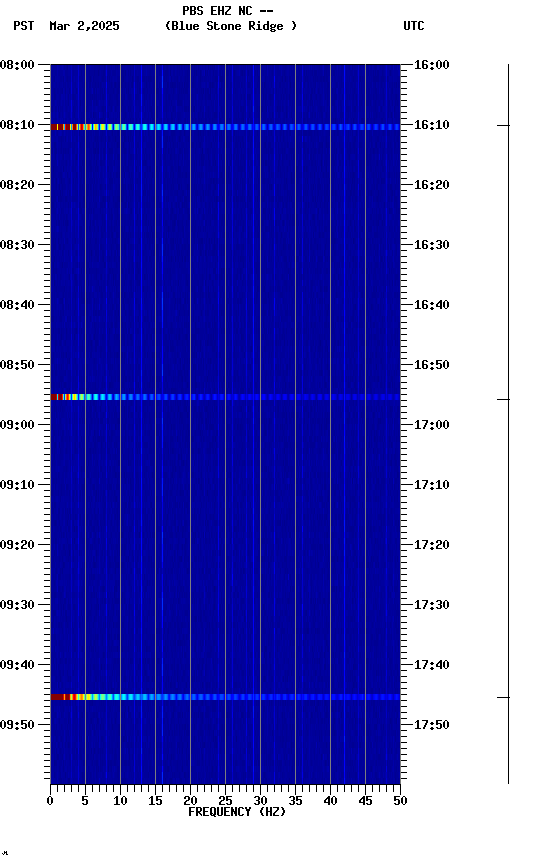Click the seismogram tick mark at 16:10
Screen dimensions: 552x864
tap(503, 126)
